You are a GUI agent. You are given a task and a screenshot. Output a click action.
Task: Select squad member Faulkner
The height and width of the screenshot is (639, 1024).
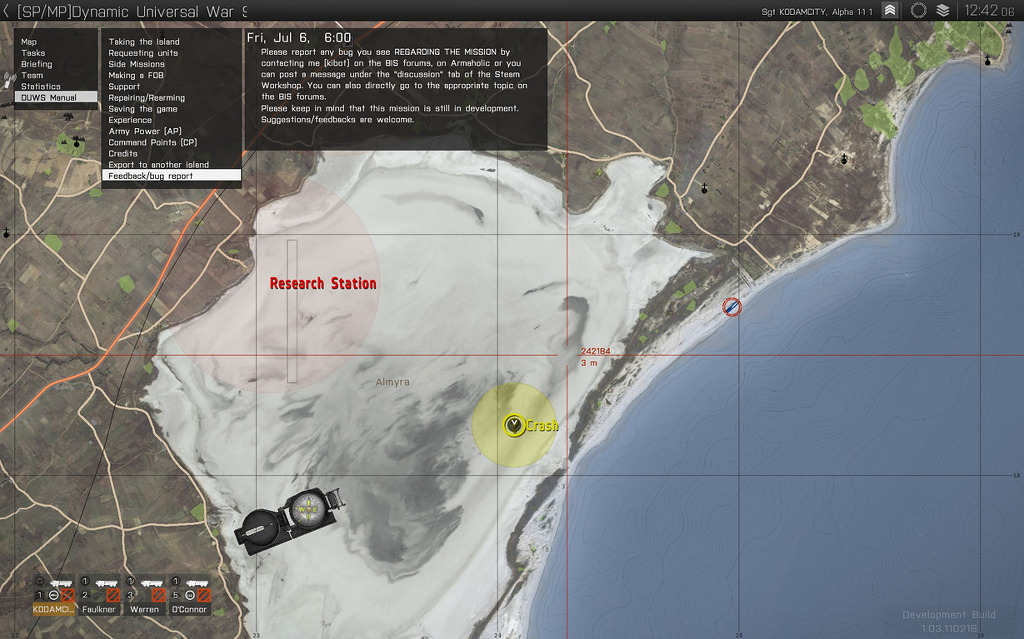[x=100, y=608]
